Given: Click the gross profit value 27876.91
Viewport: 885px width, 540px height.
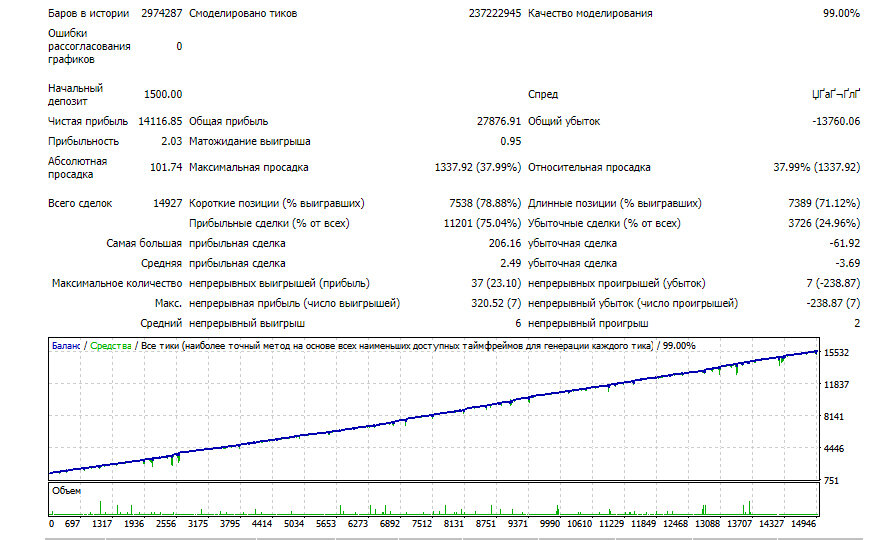Looking at the screenshot, I should point(499,121).
